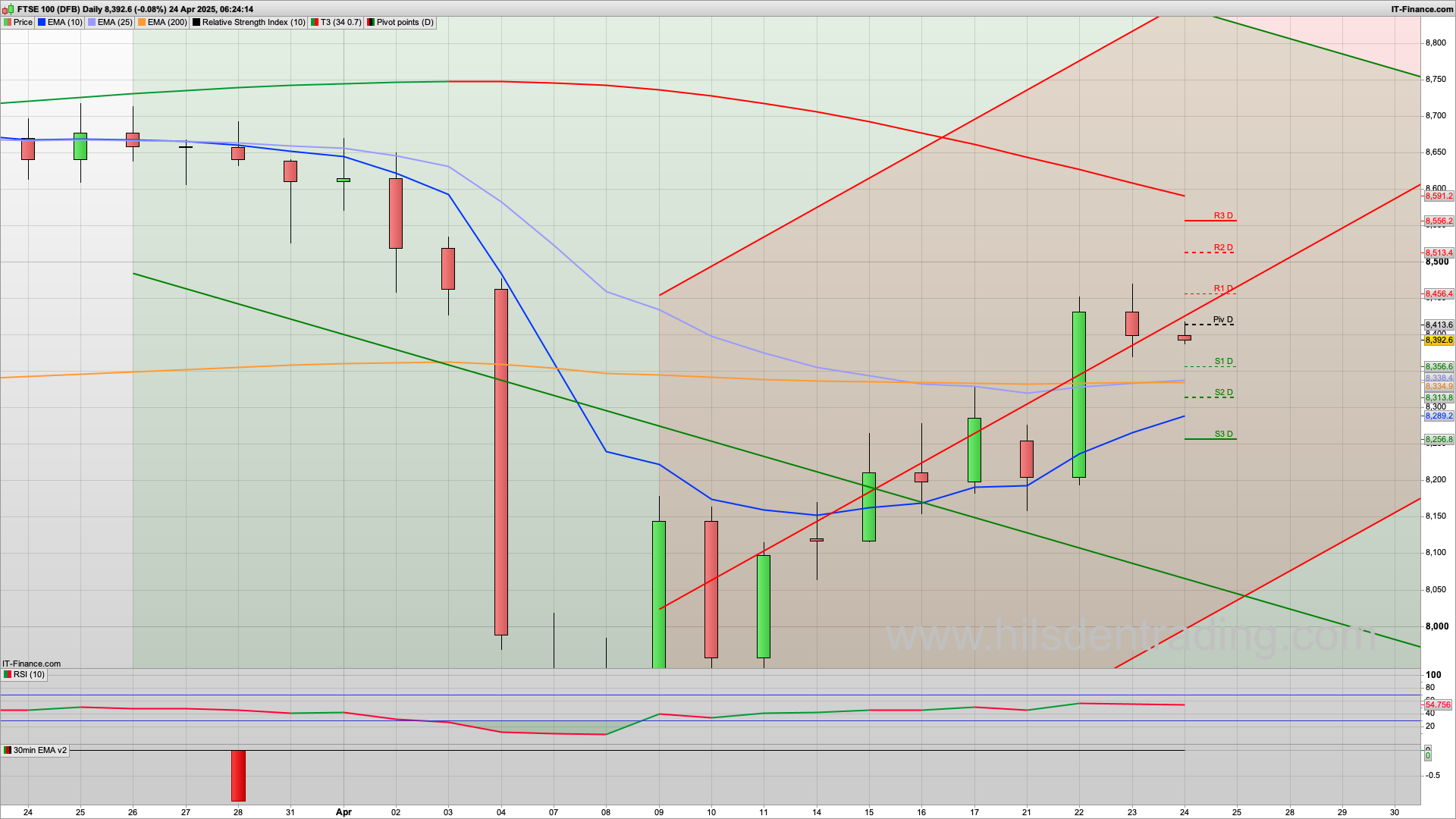This screenshot has height=819, width=1456.
Task: Click the Piv D pivot label
Action: coord(1223,319)
